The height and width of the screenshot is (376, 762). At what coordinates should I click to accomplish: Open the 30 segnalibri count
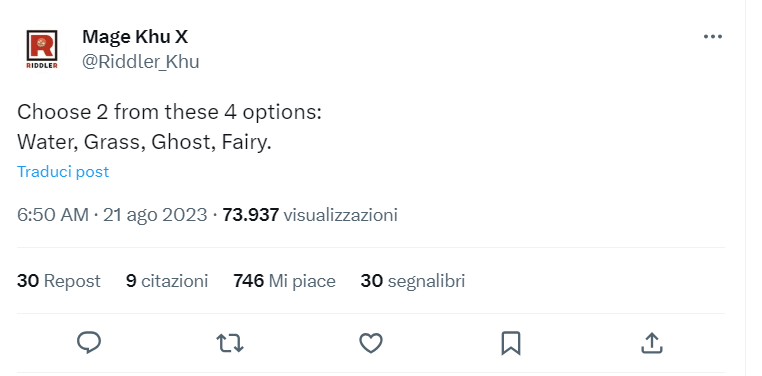(x=413, y=281)
